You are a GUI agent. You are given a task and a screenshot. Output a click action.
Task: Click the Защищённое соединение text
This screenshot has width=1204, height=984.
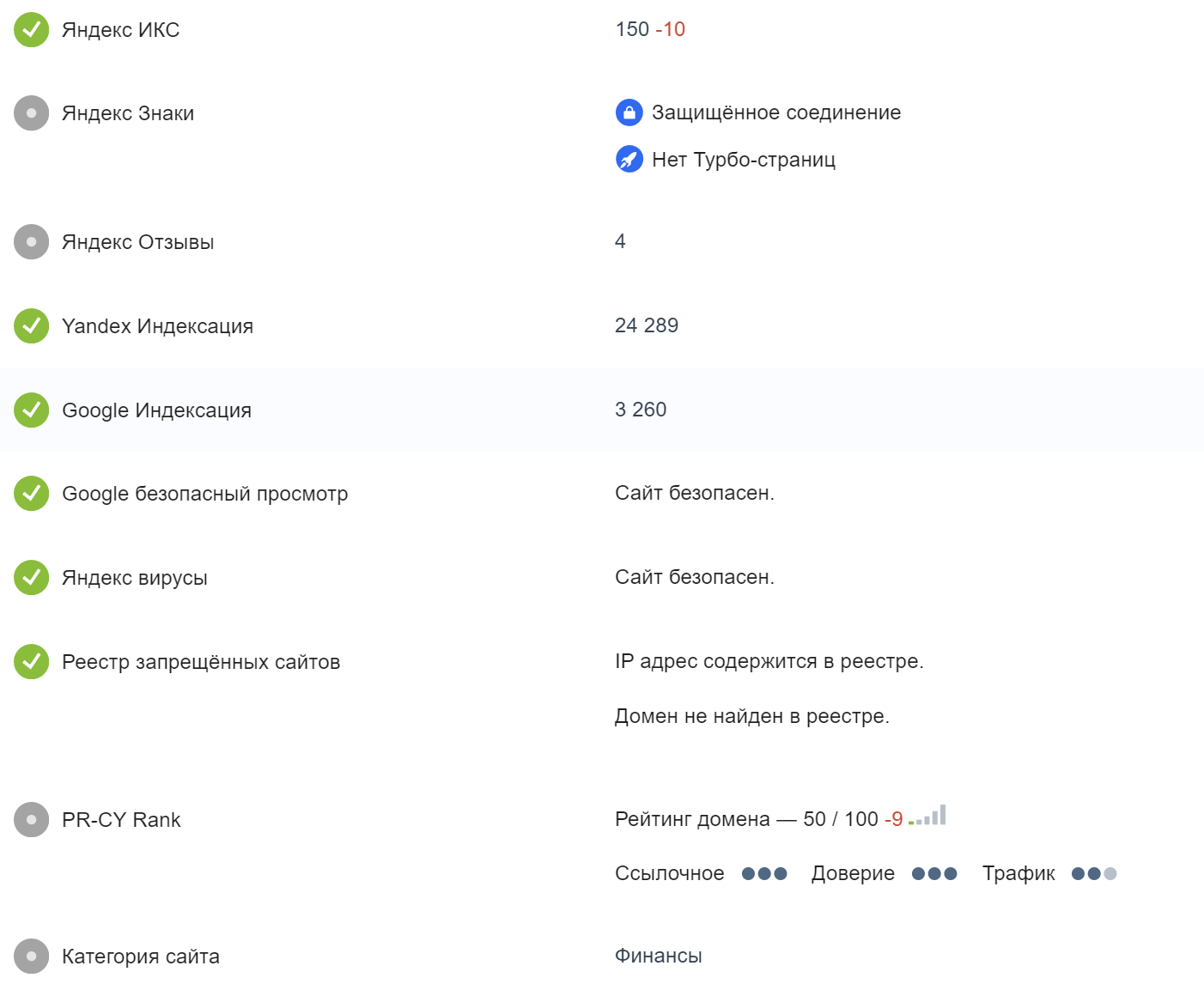pos(776,112)
